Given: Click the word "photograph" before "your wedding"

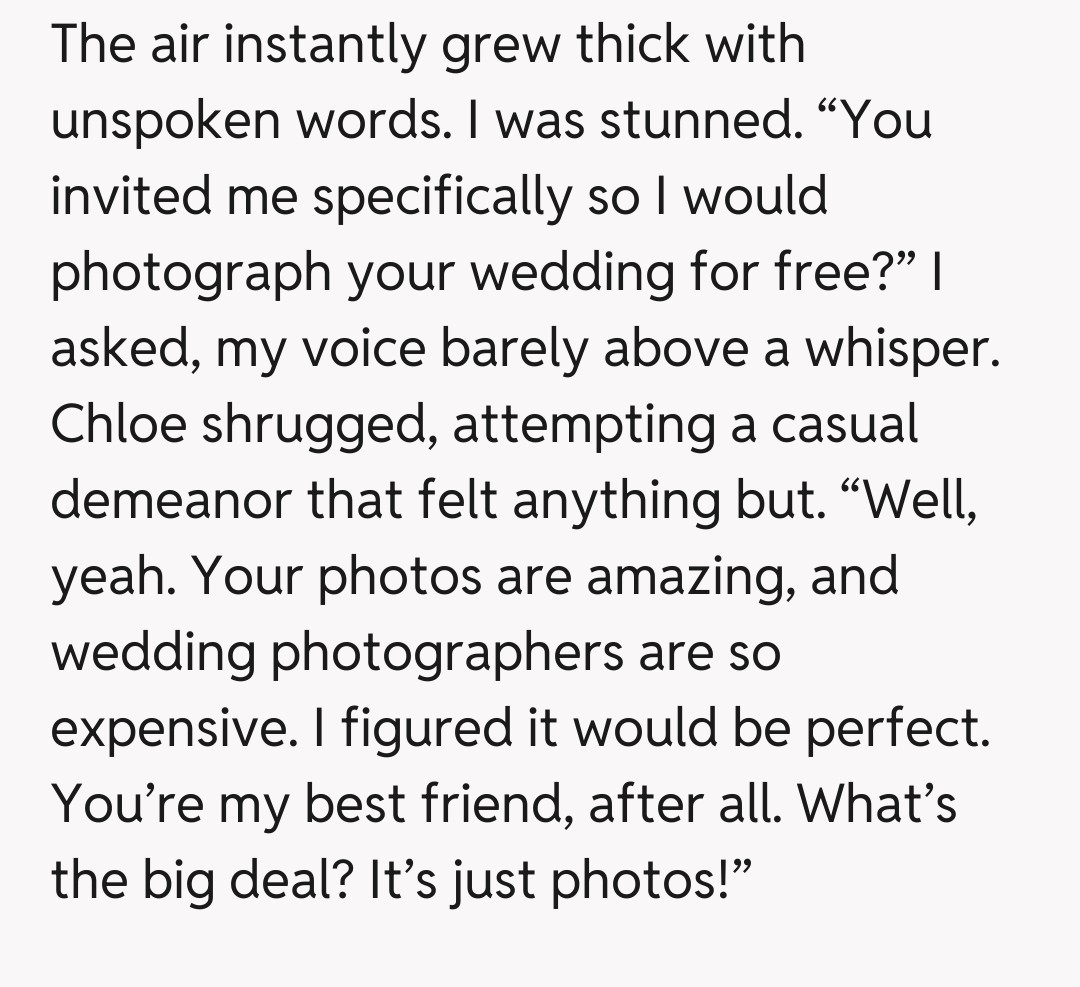Looking at the screenshot, I should pyautogui.click(x=190, y=273).
